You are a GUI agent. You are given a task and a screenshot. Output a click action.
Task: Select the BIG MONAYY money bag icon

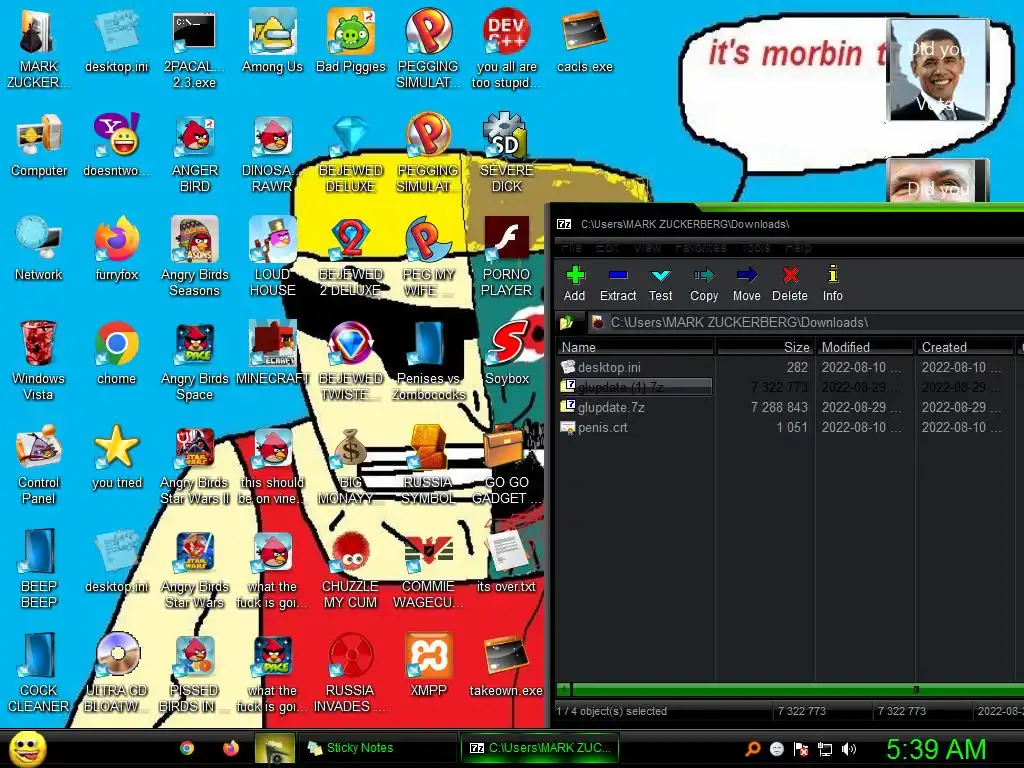point(351,464)
